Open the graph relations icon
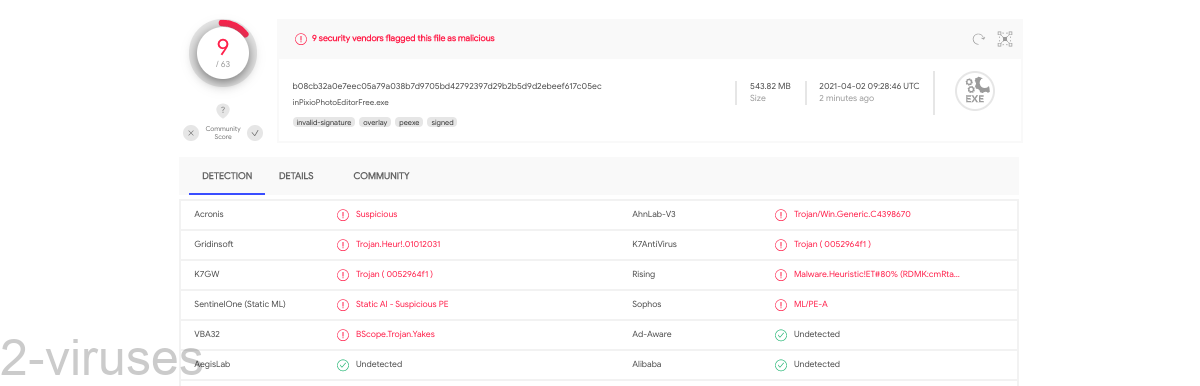This screenshot has width=1200, height=386. pyautogui.click(x=1005, y=39)
